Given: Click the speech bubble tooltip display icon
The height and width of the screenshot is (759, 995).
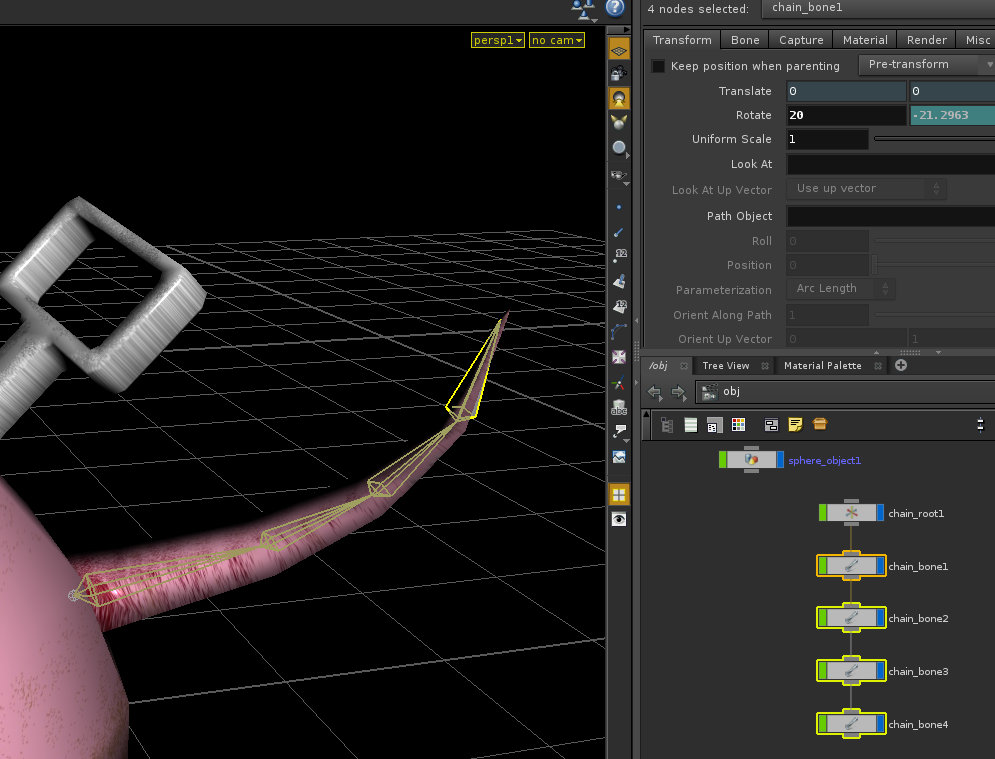Looking at the screenshot, I should click(x=619, y=432).
